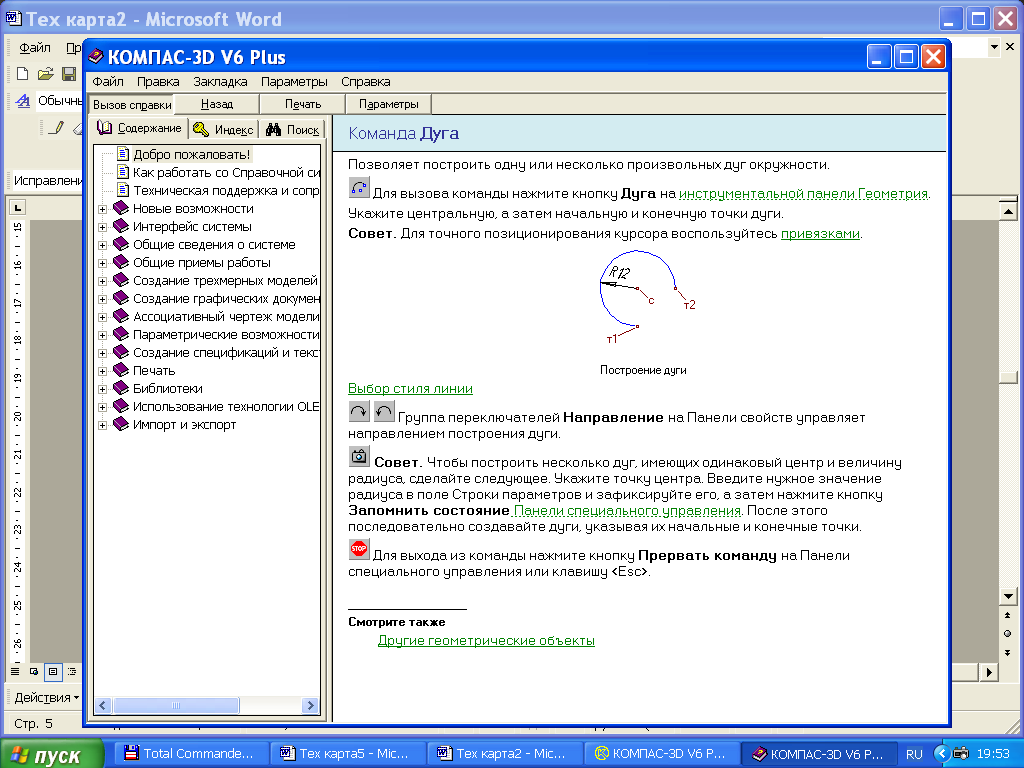Click the Word New document icon
This screenshot has width=1024, height=768.
(22, 74)
